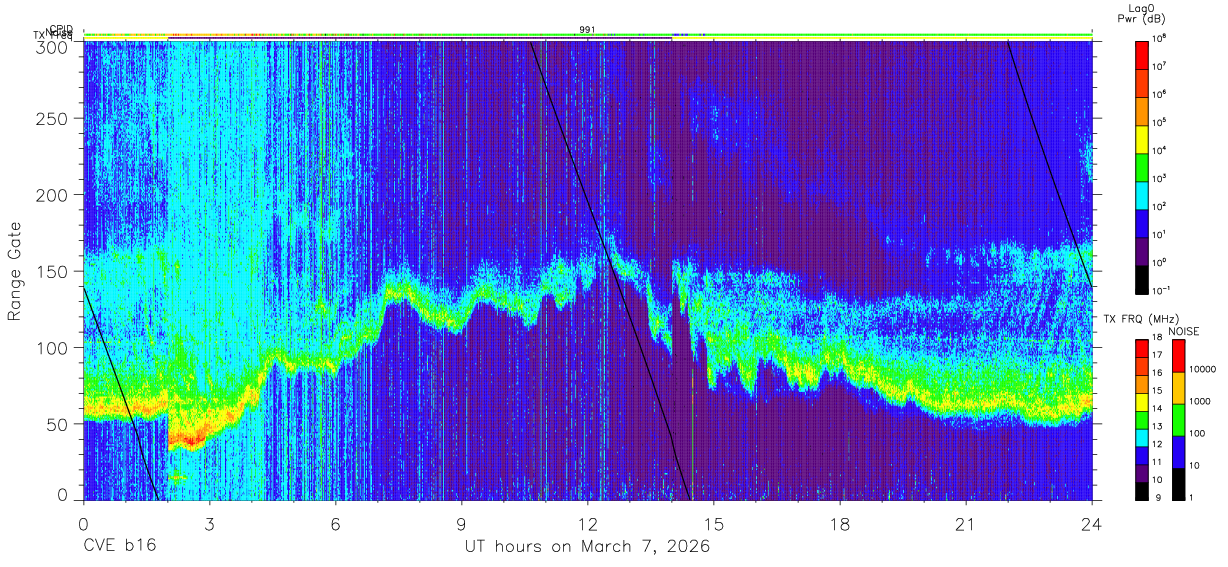Click x-axis tick label '21'
Screen dimensions: 1228x567
(x=966, y=524)
